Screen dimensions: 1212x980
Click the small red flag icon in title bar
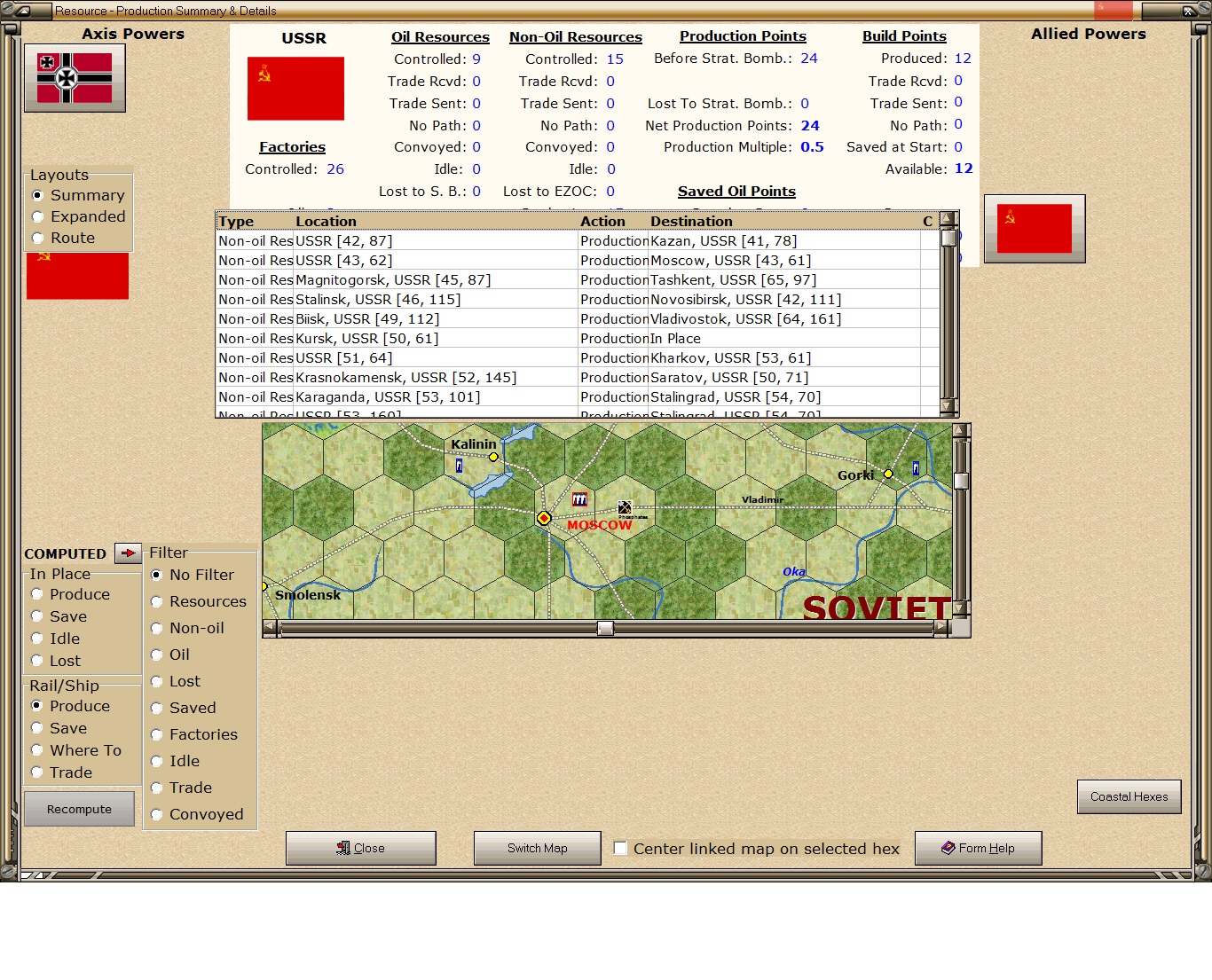[x=1114, y=10]
